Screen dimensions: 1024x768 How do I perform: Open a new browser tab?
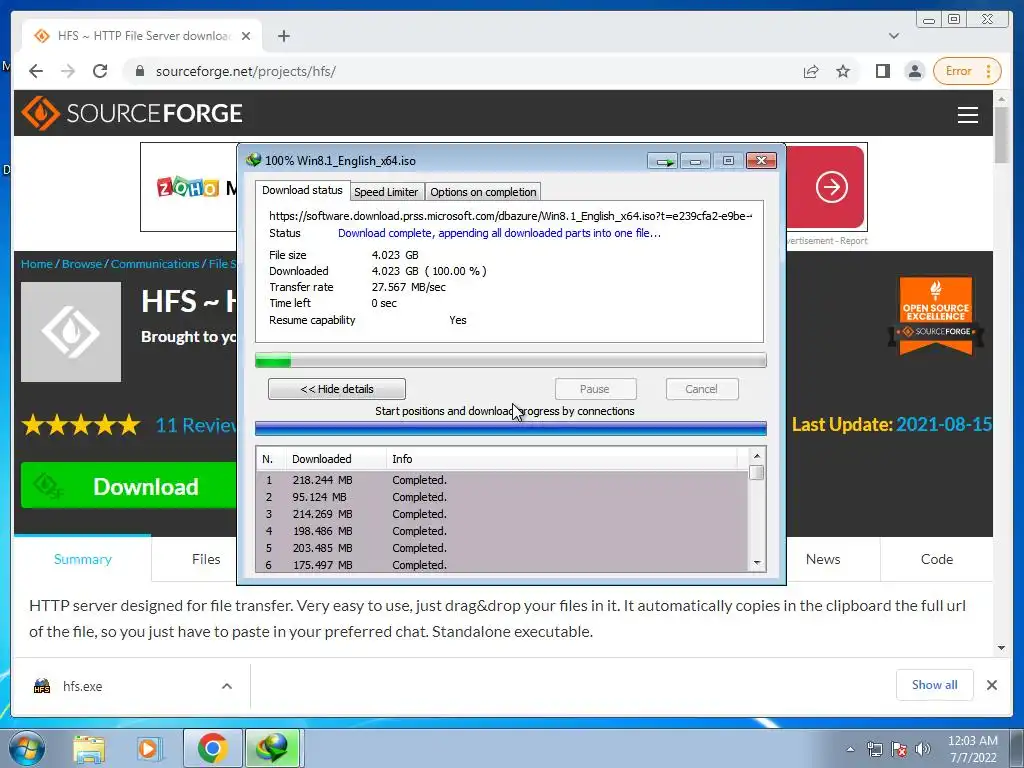283,36
